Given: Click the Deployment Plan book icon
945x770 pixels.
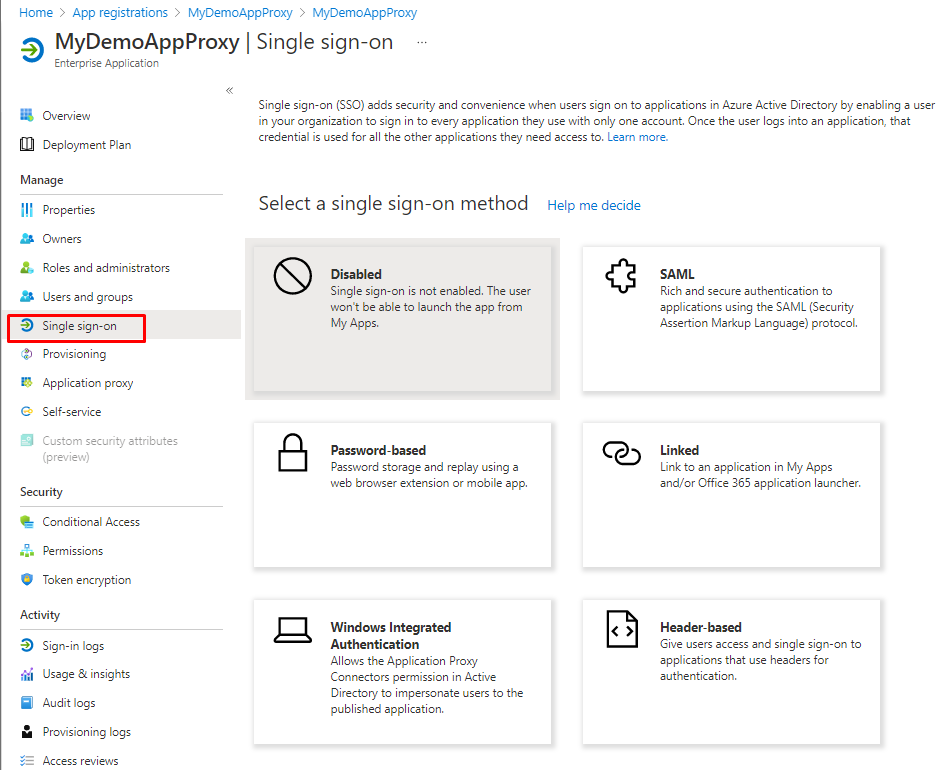Looking at the screenshot, I should [x=27, y=145].
